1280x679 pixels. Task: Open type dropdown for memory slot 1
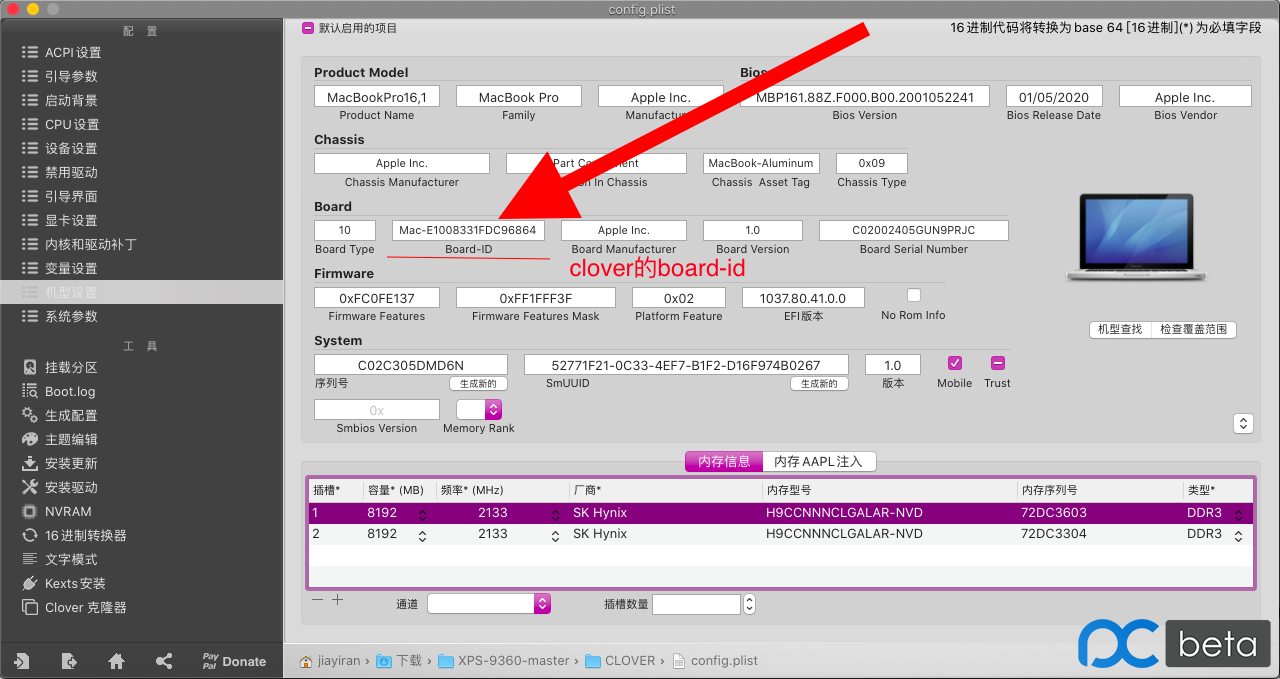[1239, 514]
